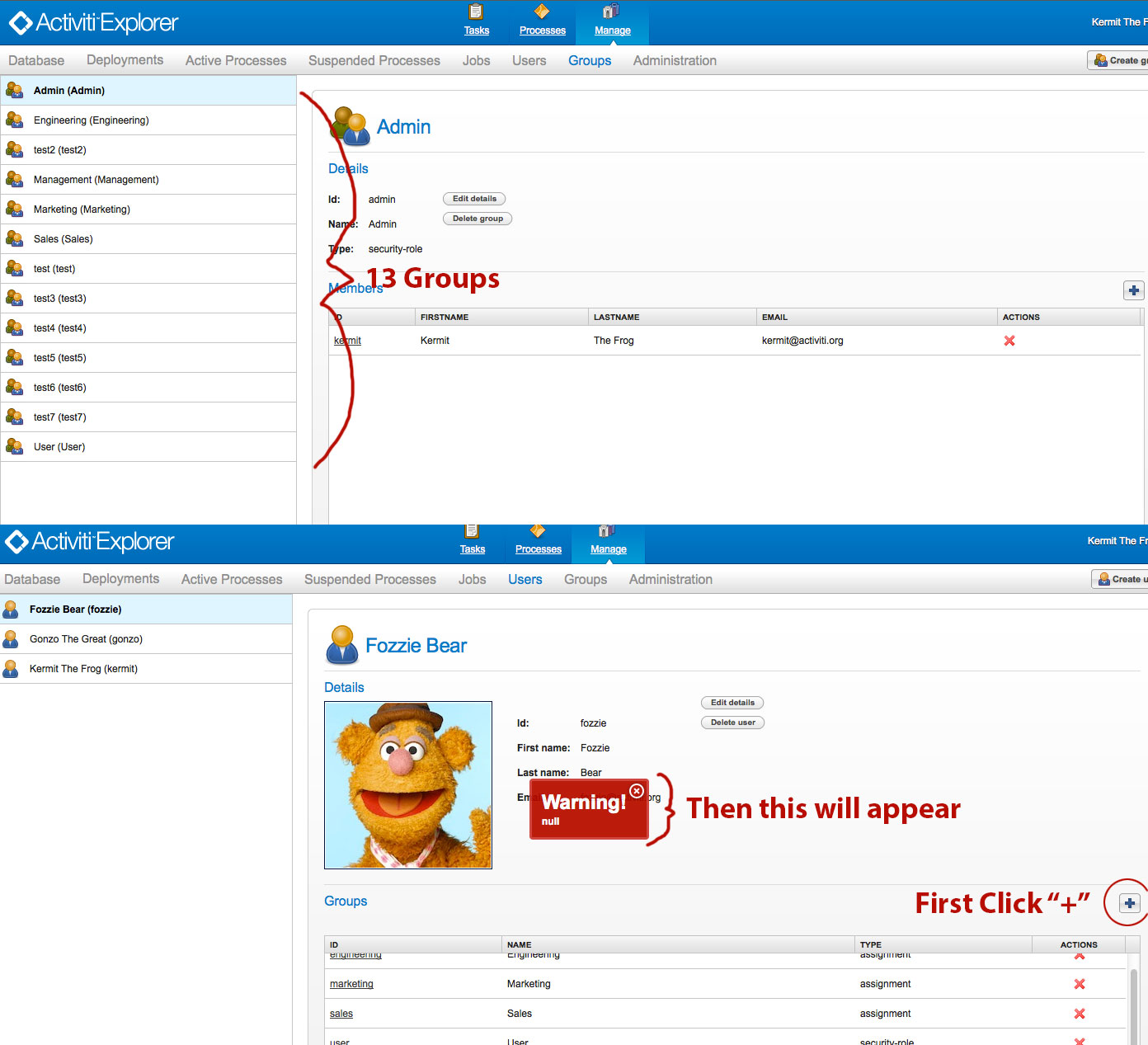Click Fozzie Bear's profile photo
The width and height of the screenshot is (1148, 1045).
click(x=408, y=785)
